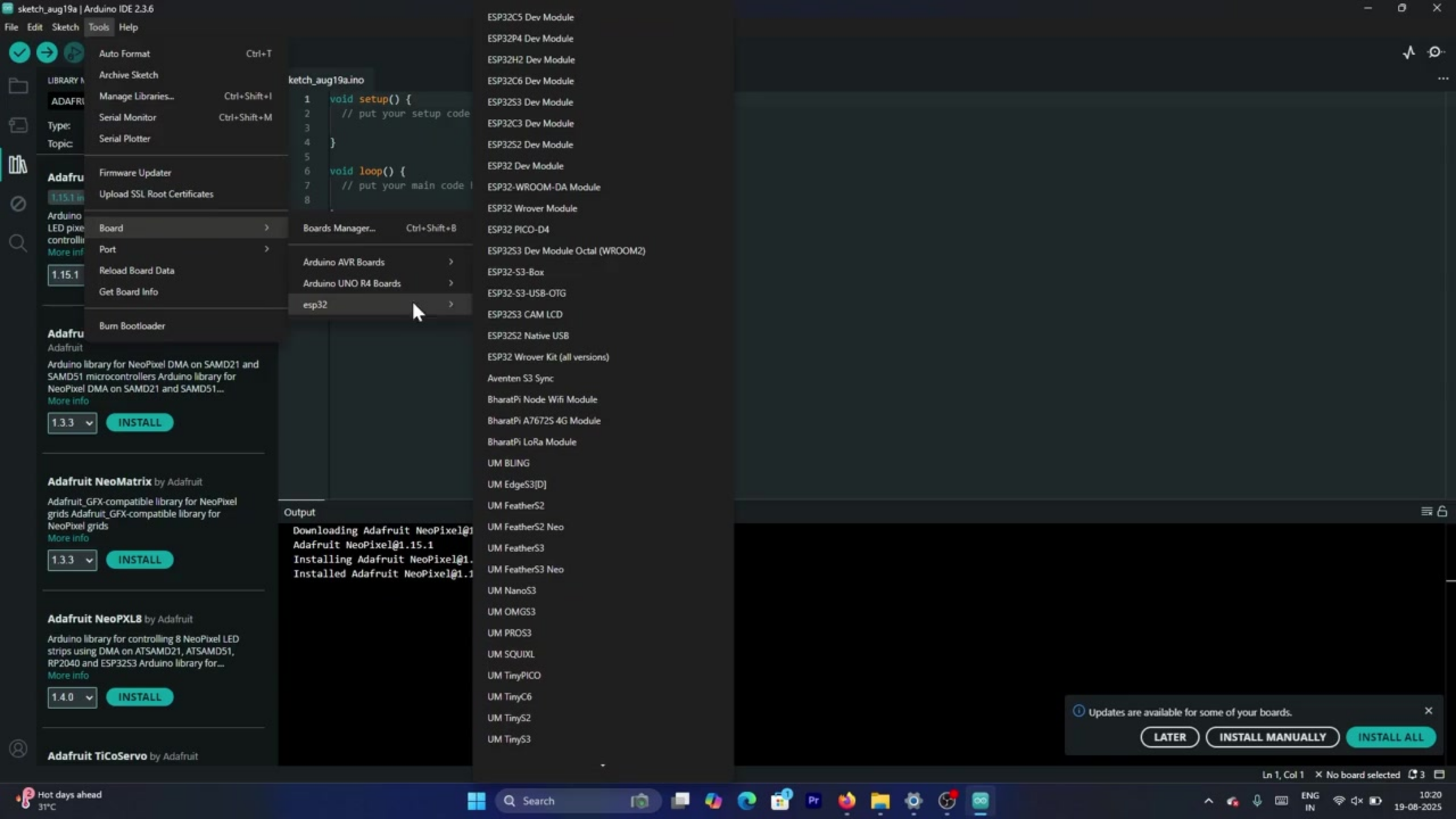Viewport: 1456px width, 819px height.
Task: Open Windows Settings from taskbar
Action: 913,801
